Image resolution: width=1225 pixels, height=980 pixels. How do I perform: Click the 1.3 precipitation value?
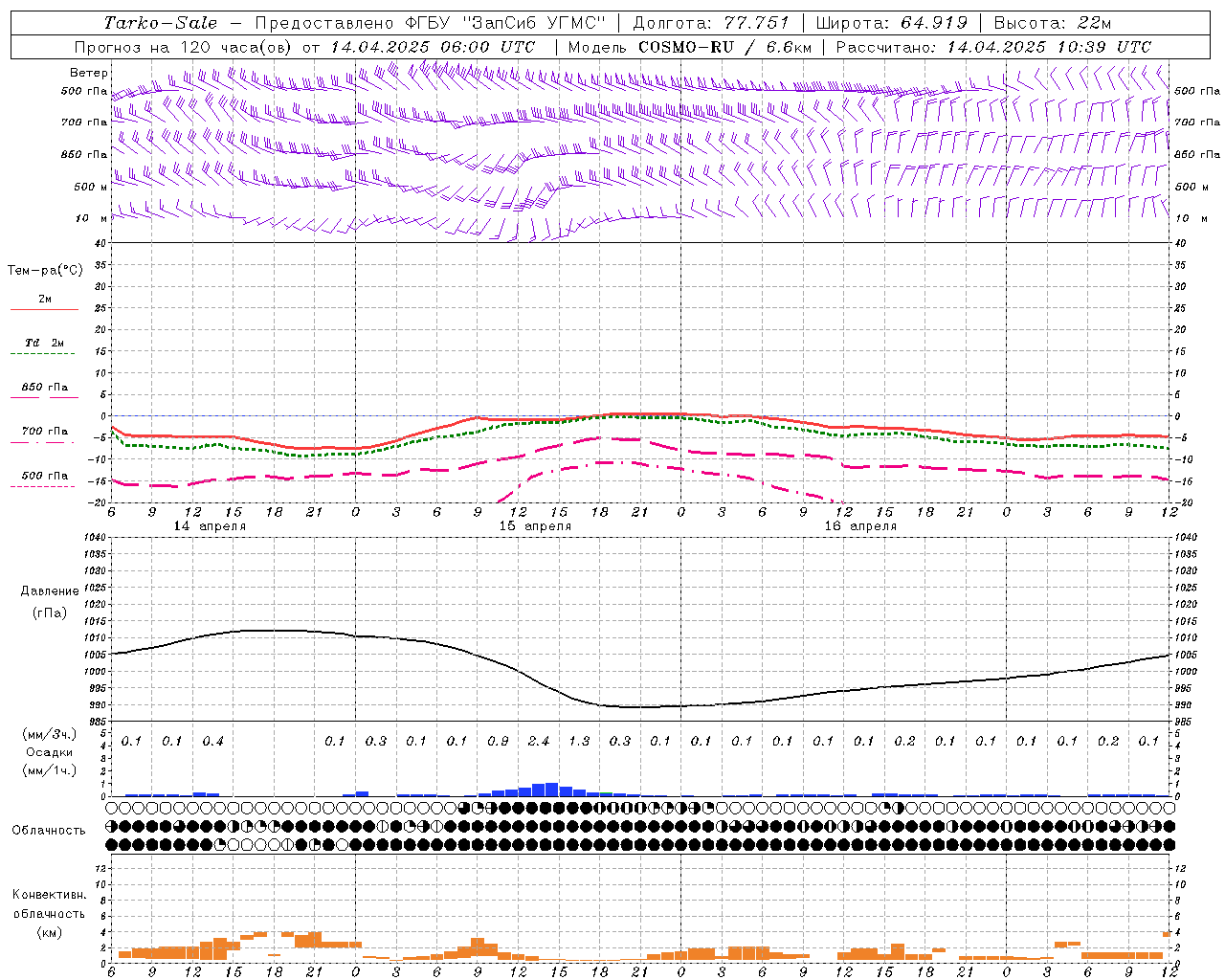pyautogui.click(x=579, y=741)
